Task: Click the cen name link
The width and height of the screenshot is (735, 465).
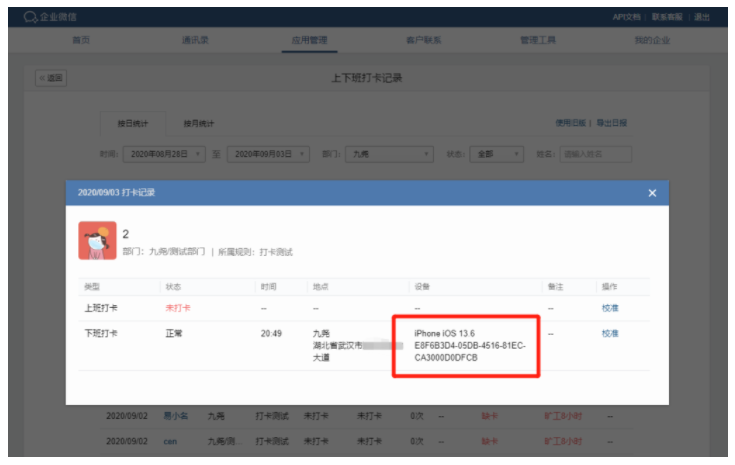Action: tap(170, 442)
